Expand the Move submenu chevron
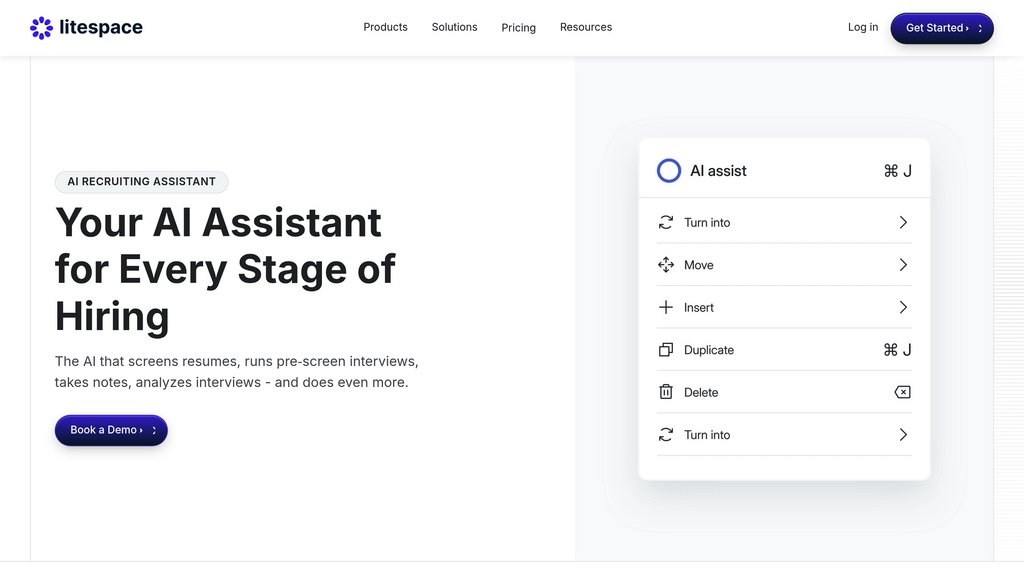Image resolution: width=1024 pixels, height=576 pixels. point(903,265)
